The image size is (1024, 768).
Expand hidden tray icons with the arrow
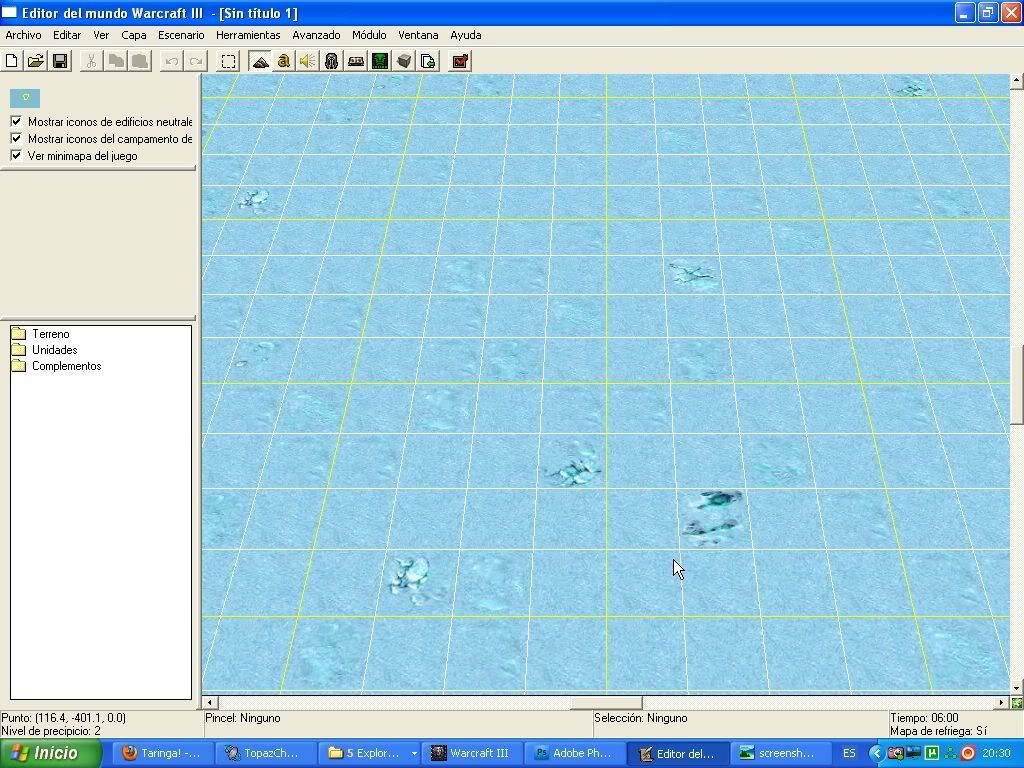(x=876, y=754)
